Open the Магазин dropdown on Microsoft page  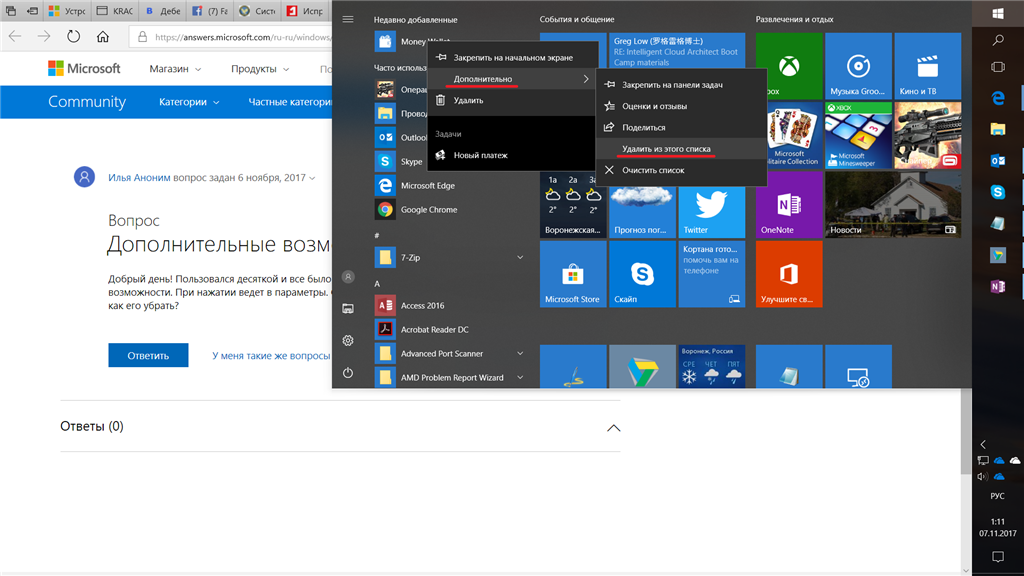click(175, 69)
